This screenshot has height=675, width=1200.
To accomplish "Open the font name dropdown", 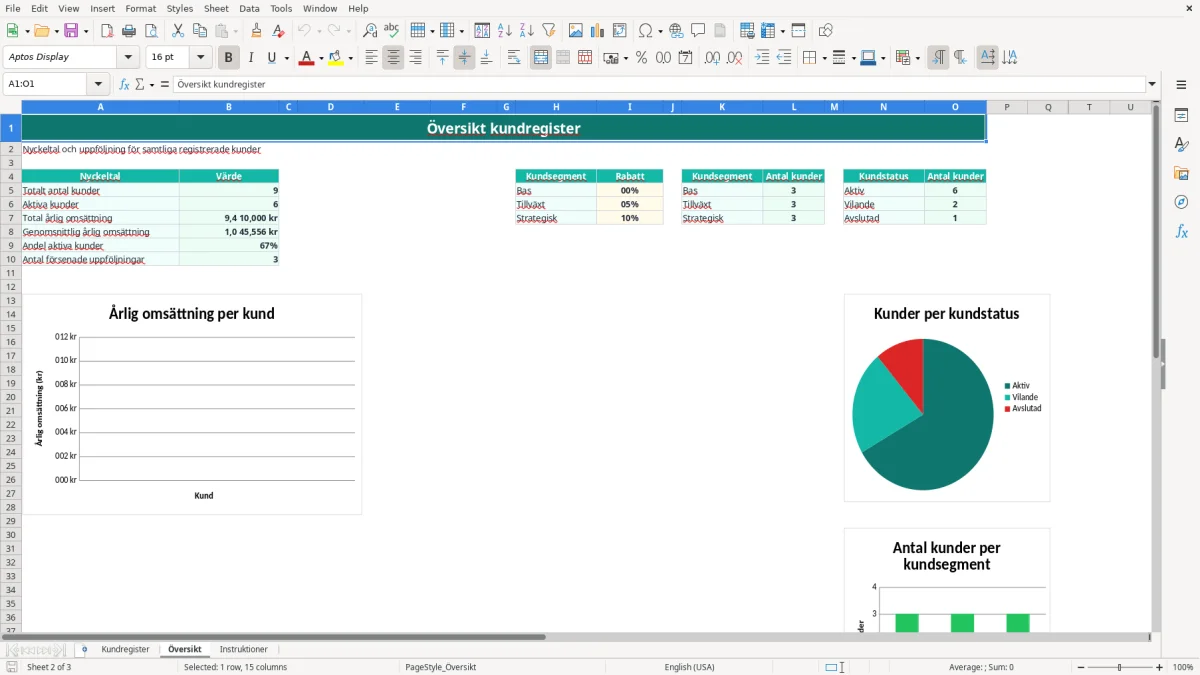I will (x=128, y=58).
